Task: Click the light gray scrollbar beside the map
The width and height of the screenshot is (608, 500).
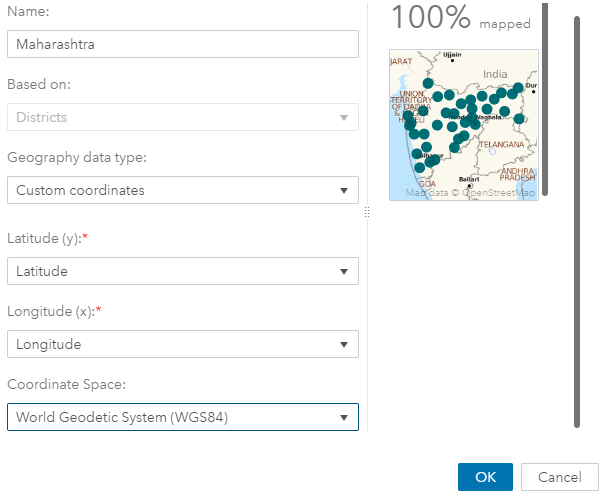Action: [x=543, y=100]
